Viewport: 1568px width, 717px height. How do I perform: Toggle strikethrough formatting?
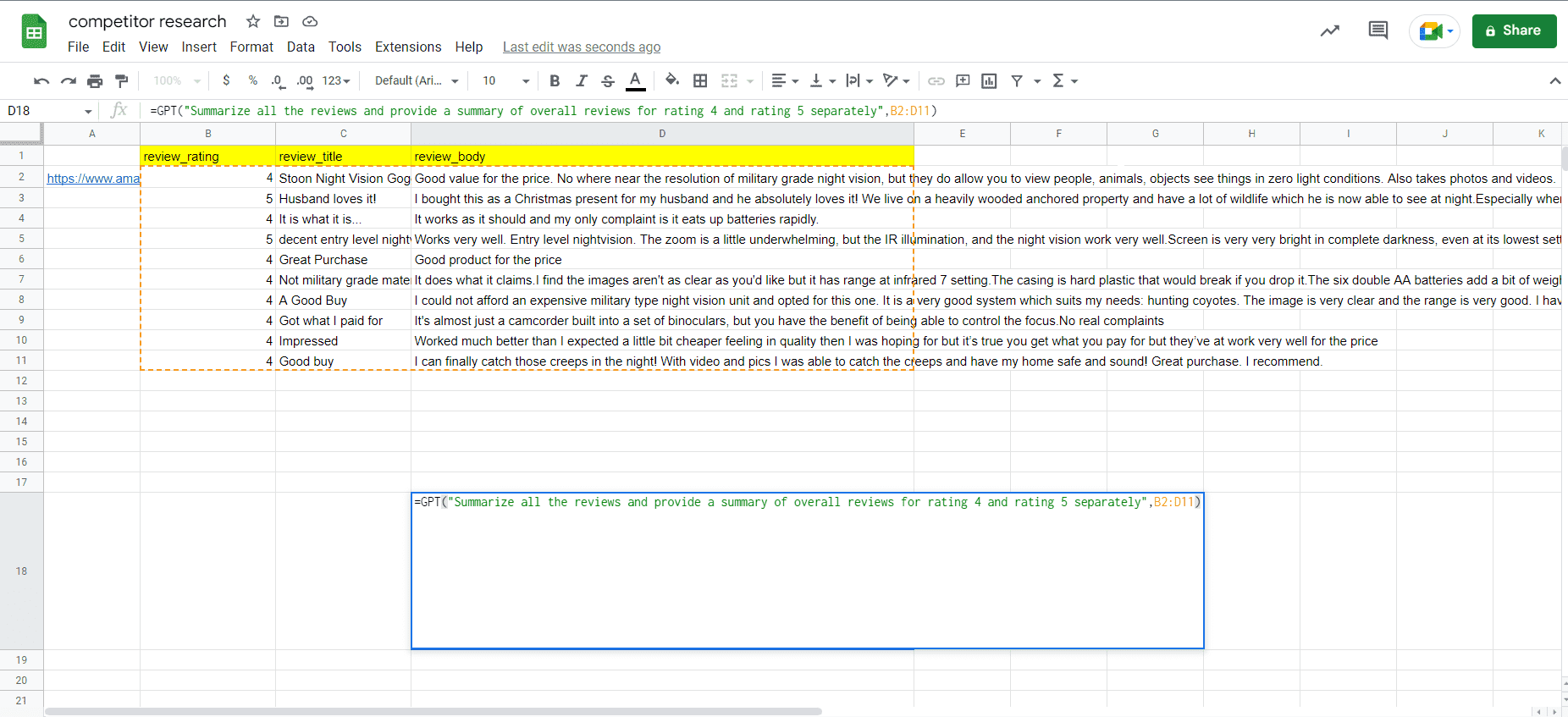(x=608, y=81)
